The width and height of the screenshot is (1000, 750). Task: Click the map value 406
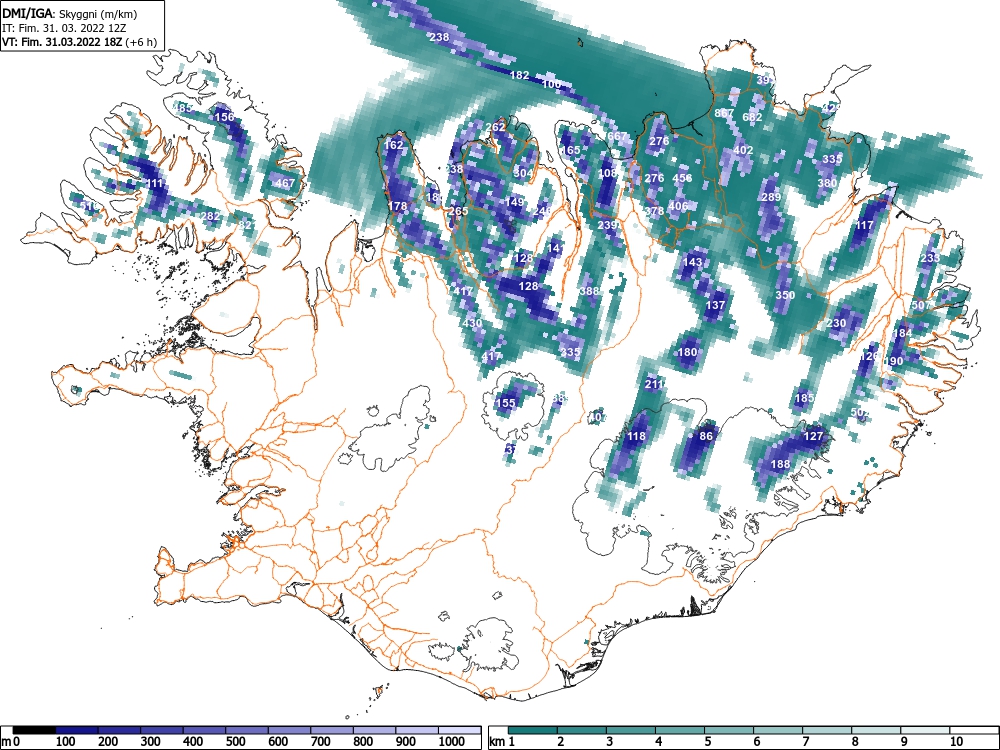679,206
